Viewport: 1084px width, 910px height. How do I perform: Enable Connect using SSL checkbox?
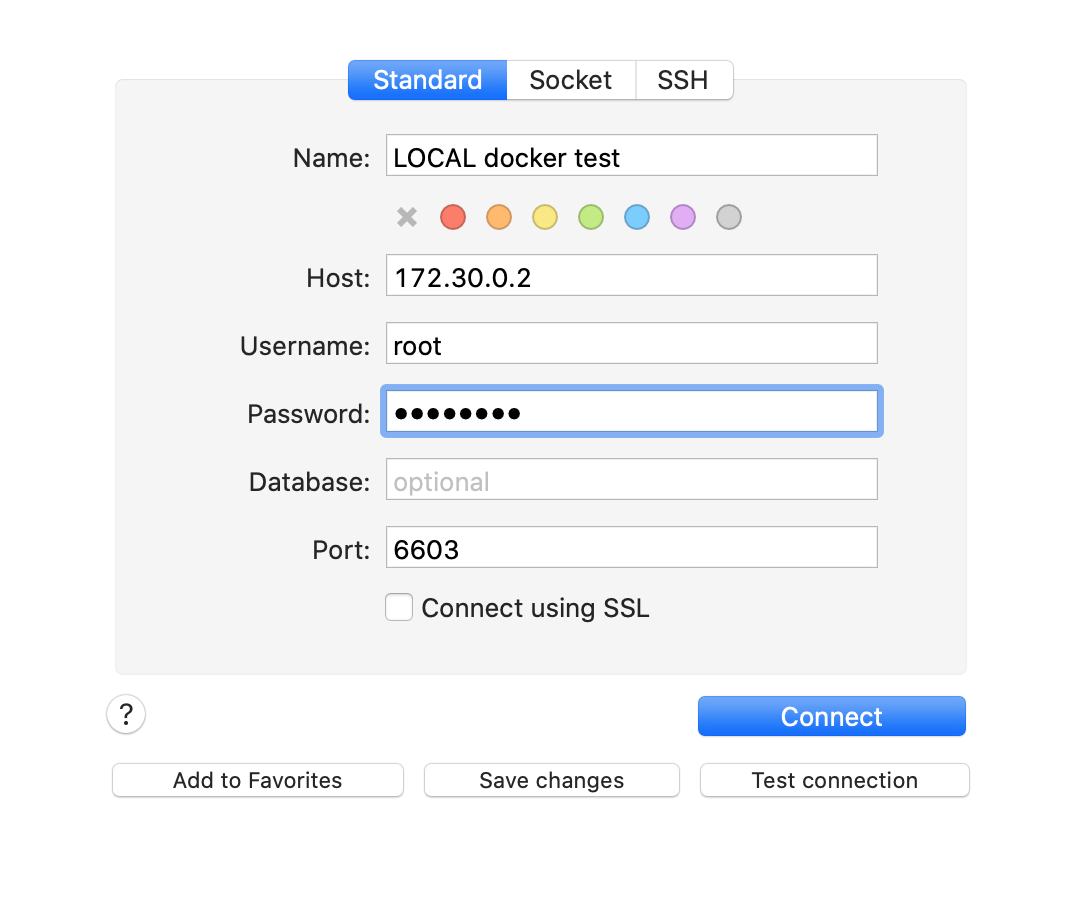point(399,608)
